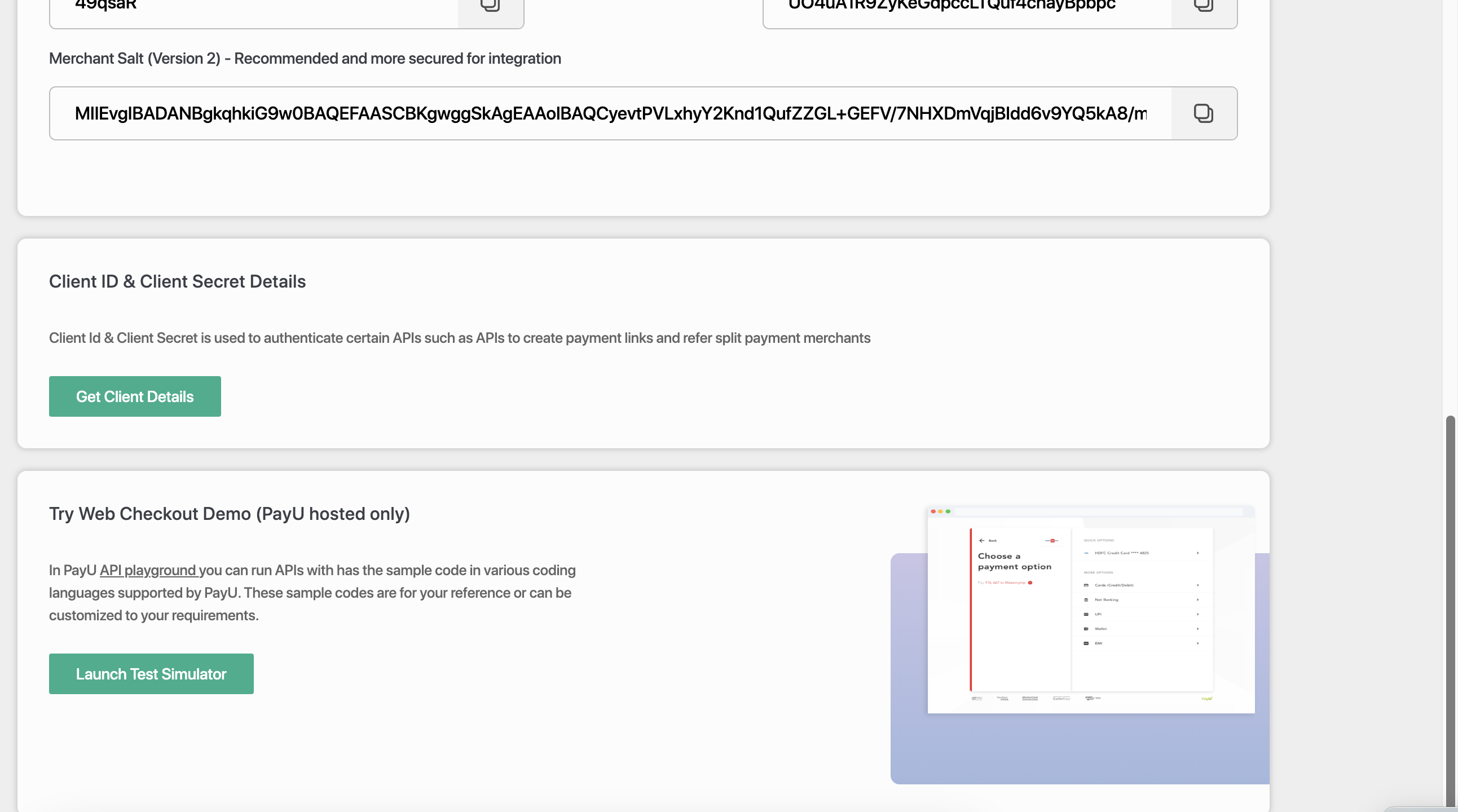Expand Cards (Credit/Debit) chevron in preview
Image resolution: width=1458 pixels, height=812 pixels.
pyautogui.click(x=1197, y=585)
